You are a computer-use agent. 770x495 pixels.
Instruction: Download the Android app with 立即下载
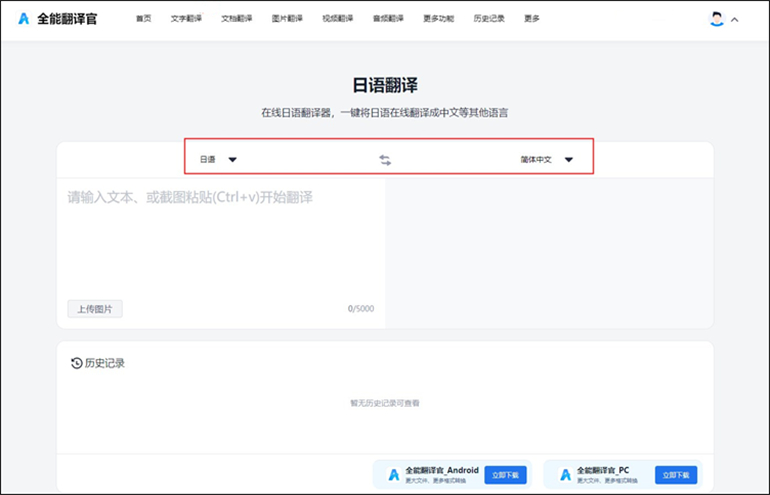tap(505, 475)
